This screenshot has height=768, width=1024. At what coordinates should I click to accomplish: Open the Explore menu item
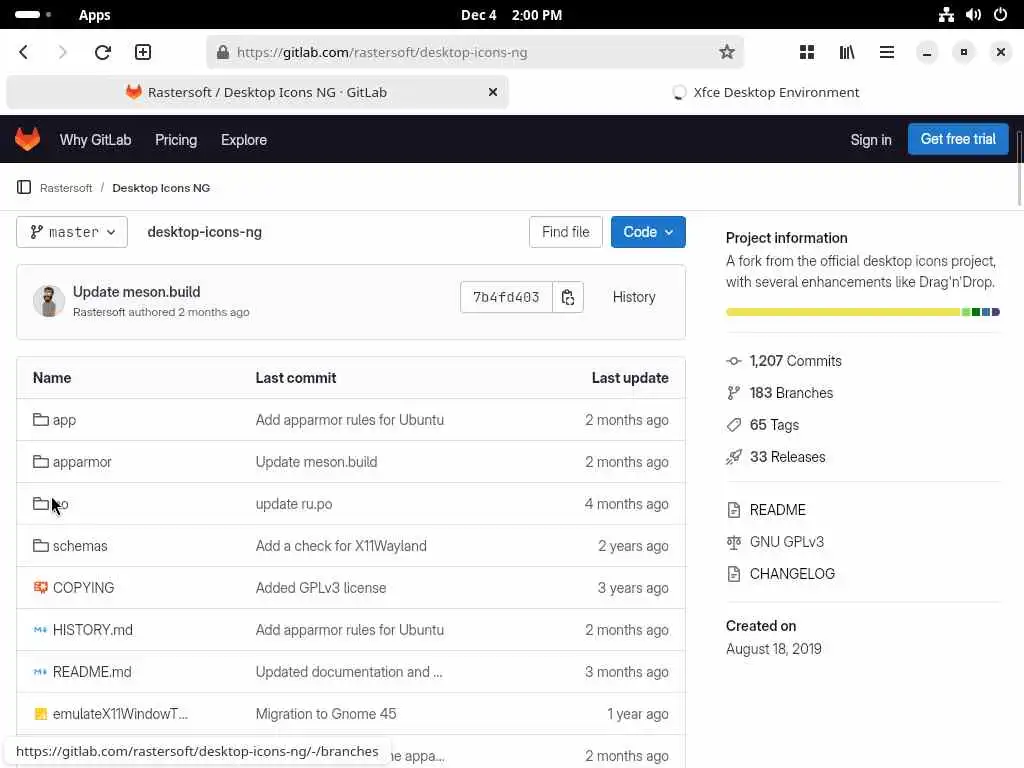pyautogui.click(x=244, y=140)
